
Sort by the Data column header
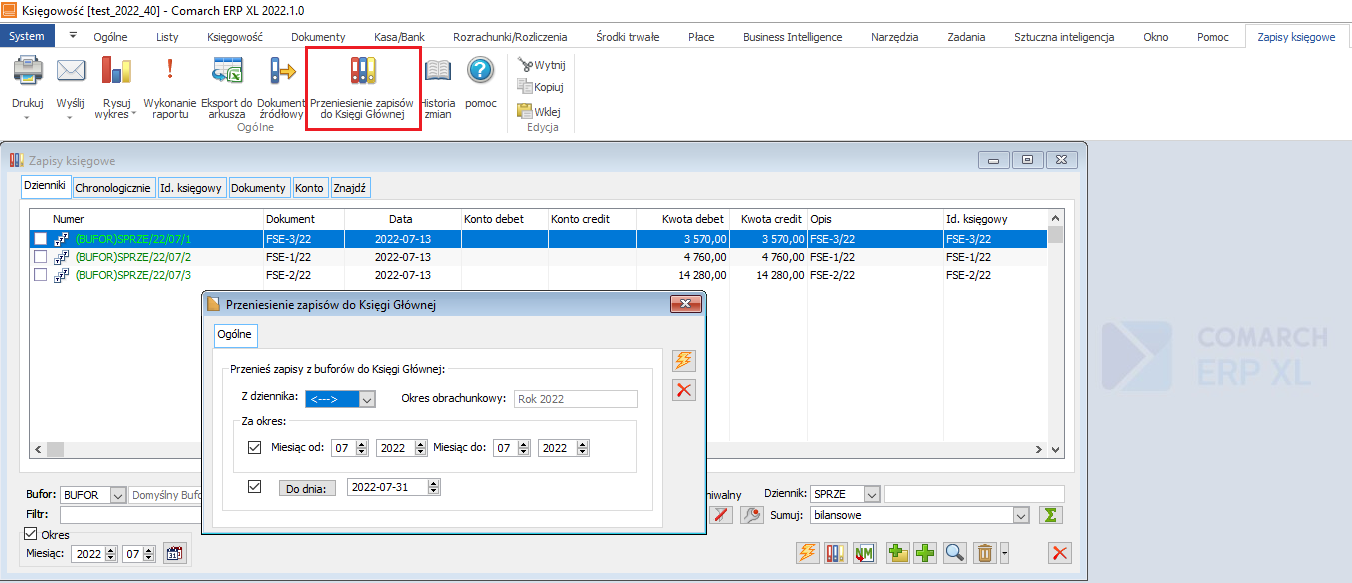click(401, 219)
